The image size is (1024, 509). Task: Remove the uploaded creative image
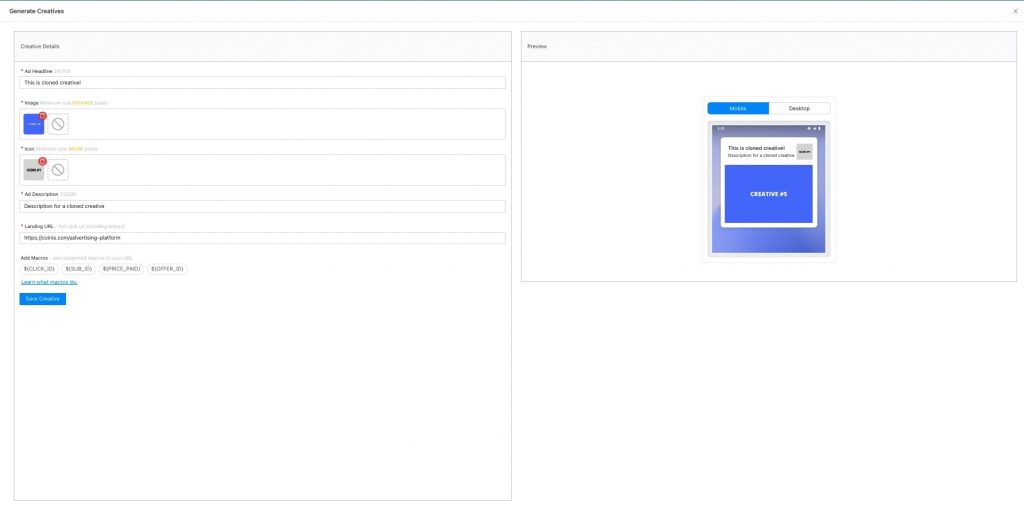tap(43, 116)
